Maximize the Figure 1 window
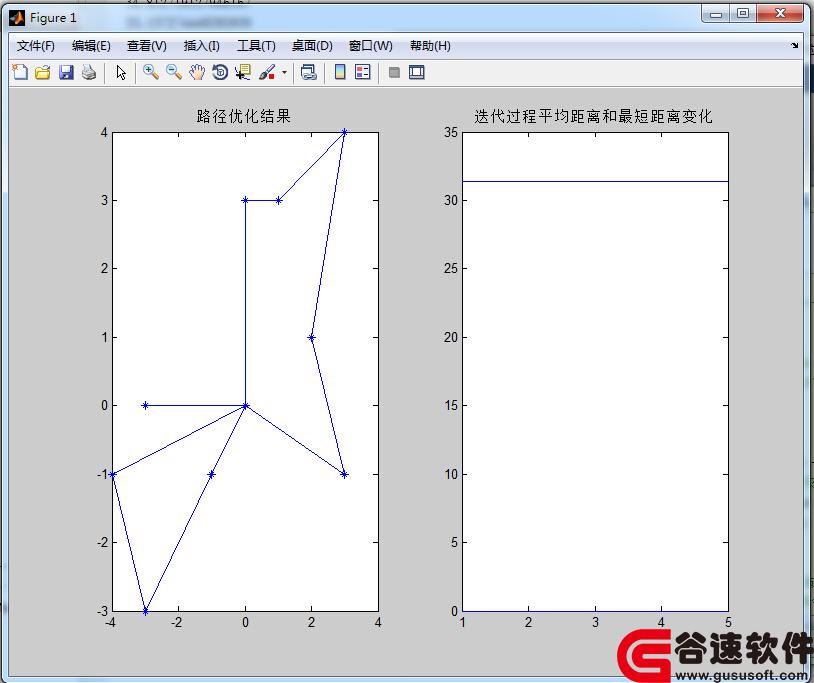This screenshot has height=683, width=814. [x=743, y=14]
